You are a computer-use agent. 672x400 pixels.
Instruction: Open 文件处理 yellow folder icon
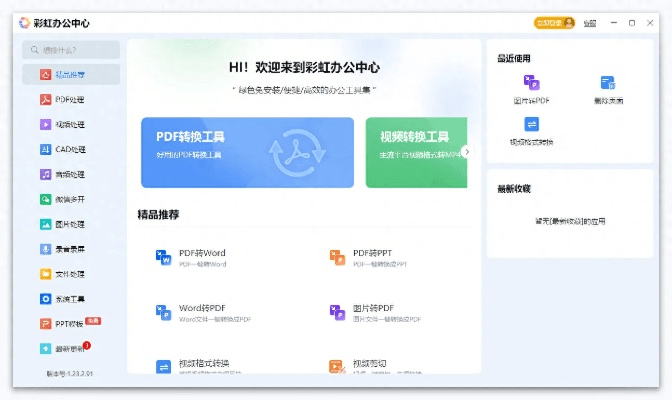45,274
